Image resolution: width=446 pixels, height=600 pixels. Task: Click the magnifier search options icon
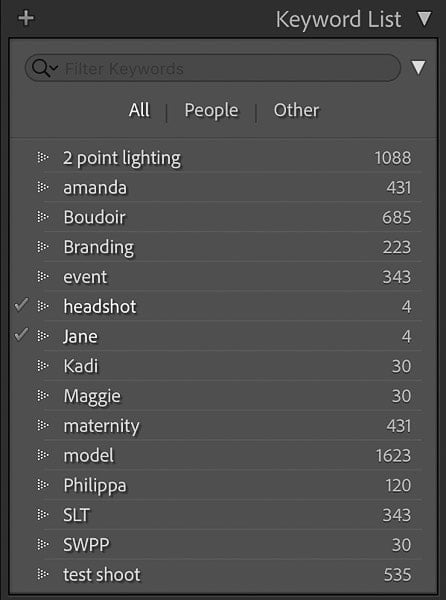[x=45, y=68]
